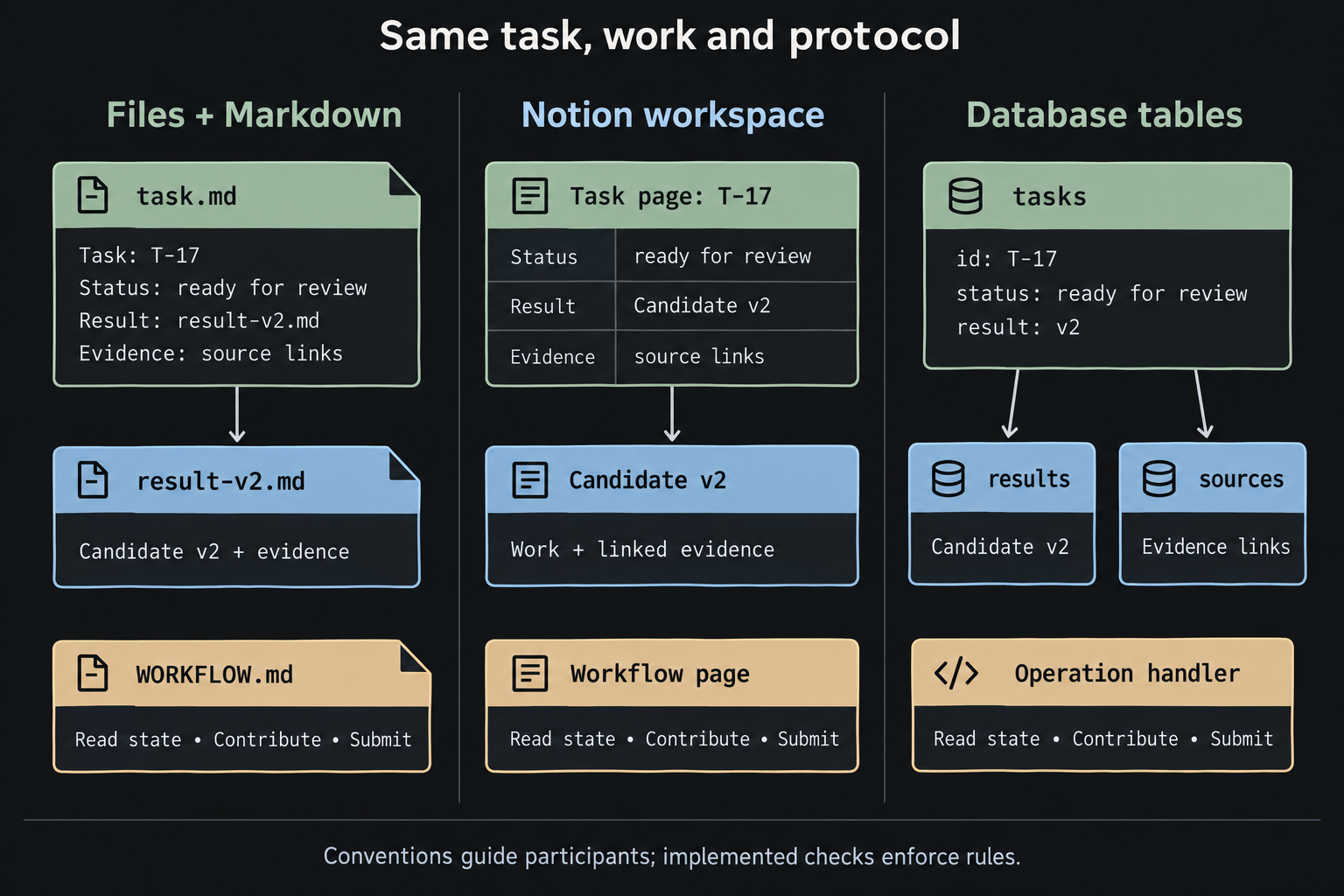The width and height of the screenshot is (1344, 896).
Task: Click the 'Candidate v2' Notion card header
Action: pos(672,479)
